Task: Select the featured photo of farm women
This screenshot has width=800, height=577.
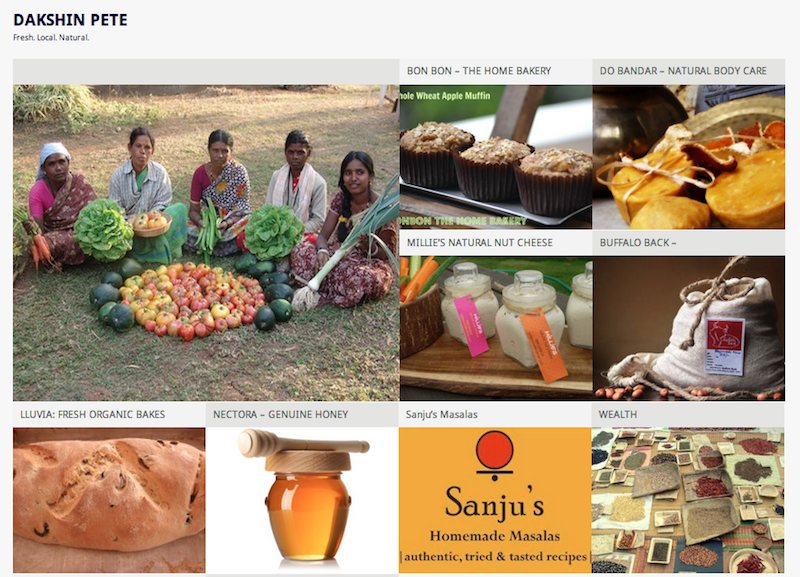Action: tap(206, 242)
